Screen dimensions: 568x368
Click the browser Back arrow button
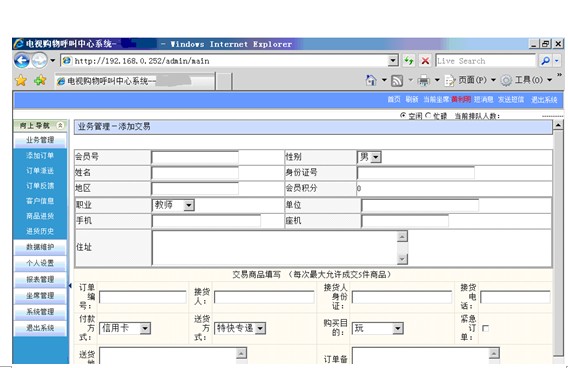(x=22, y=60)
